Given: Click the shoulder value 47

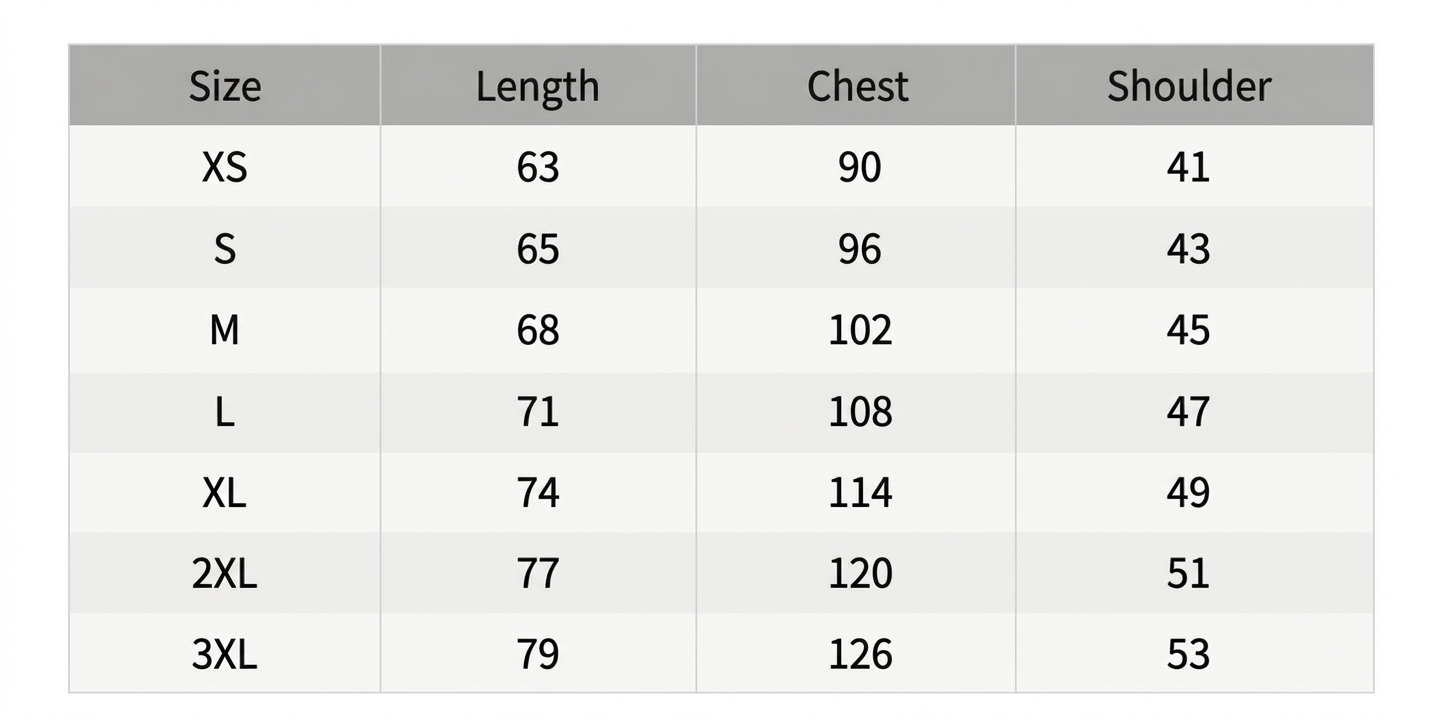Looking at the screenshot, I should tap(1189, 411).
